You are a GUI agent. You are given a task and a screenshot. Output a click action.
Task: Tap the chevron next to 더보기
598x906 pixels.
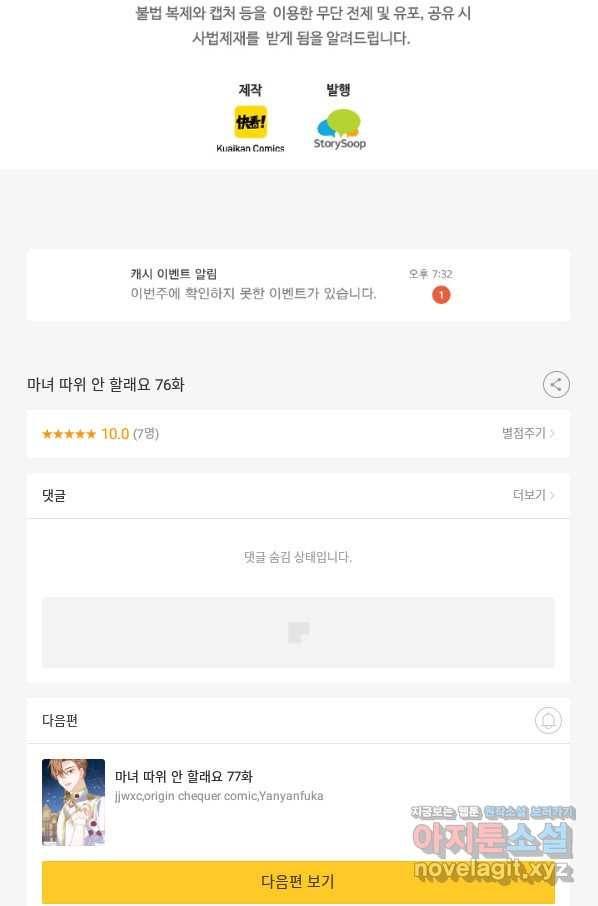tap(552, 495)
